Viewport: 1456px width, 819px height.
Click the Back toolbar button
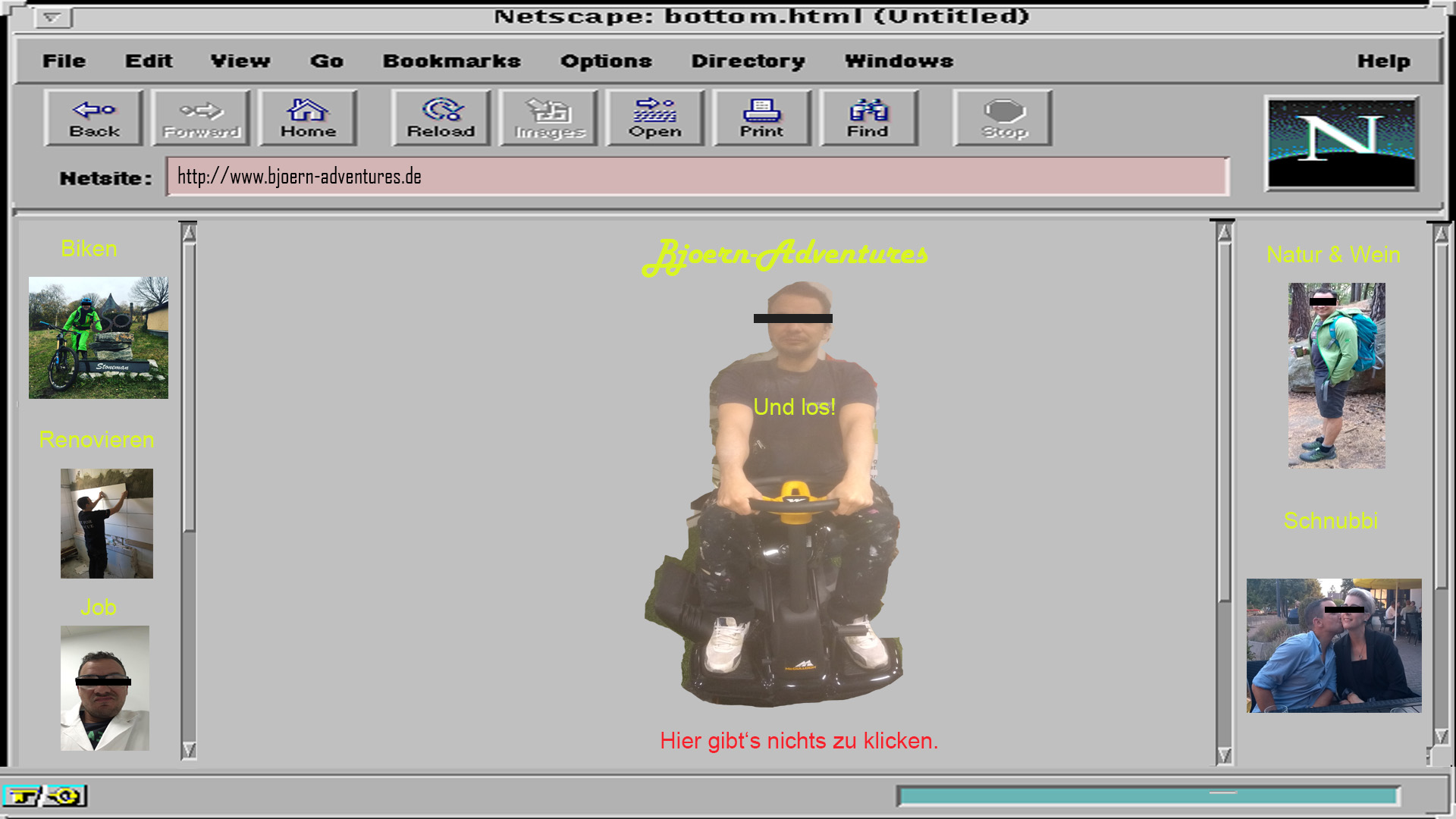94,118
